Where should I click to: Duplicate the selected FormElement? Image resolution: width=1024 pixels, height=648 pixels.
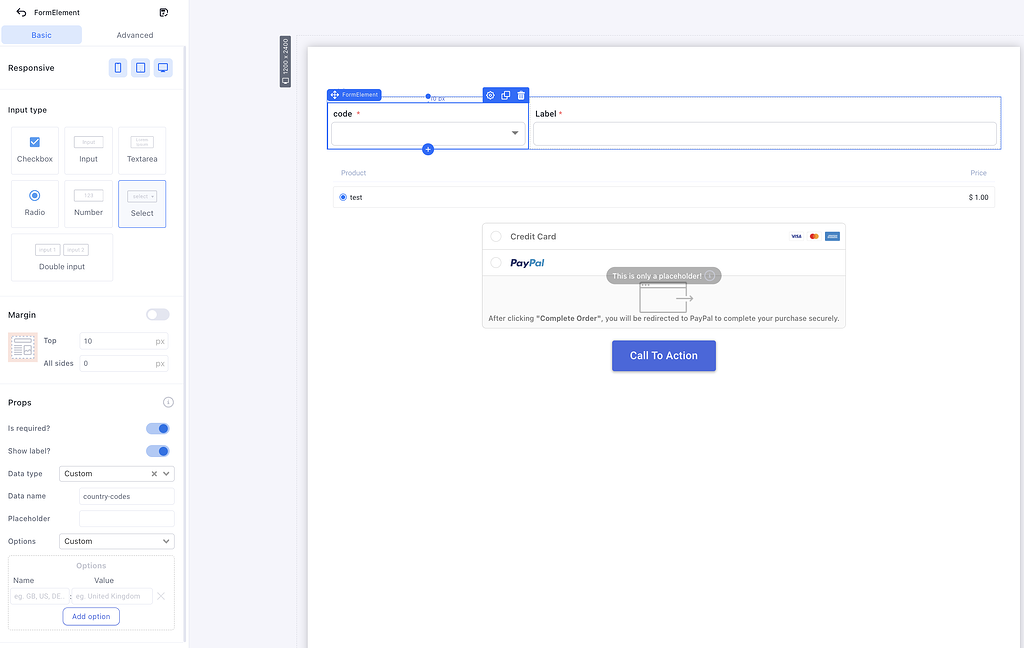tap(506, 95)
